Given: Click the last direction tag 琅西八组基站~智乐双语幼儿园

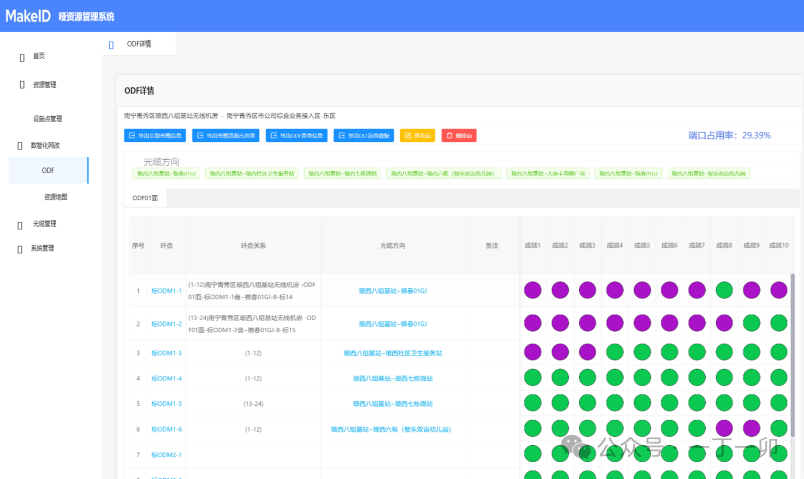Looking at the screenshot, I should point(709,173).
